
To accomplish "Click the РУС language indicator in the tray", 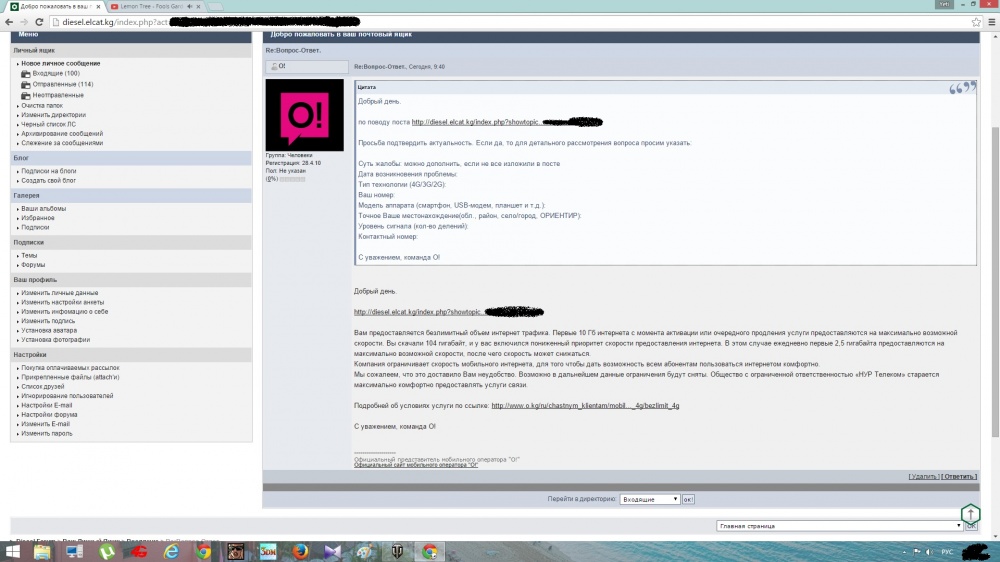I will [x=947, y=552].
